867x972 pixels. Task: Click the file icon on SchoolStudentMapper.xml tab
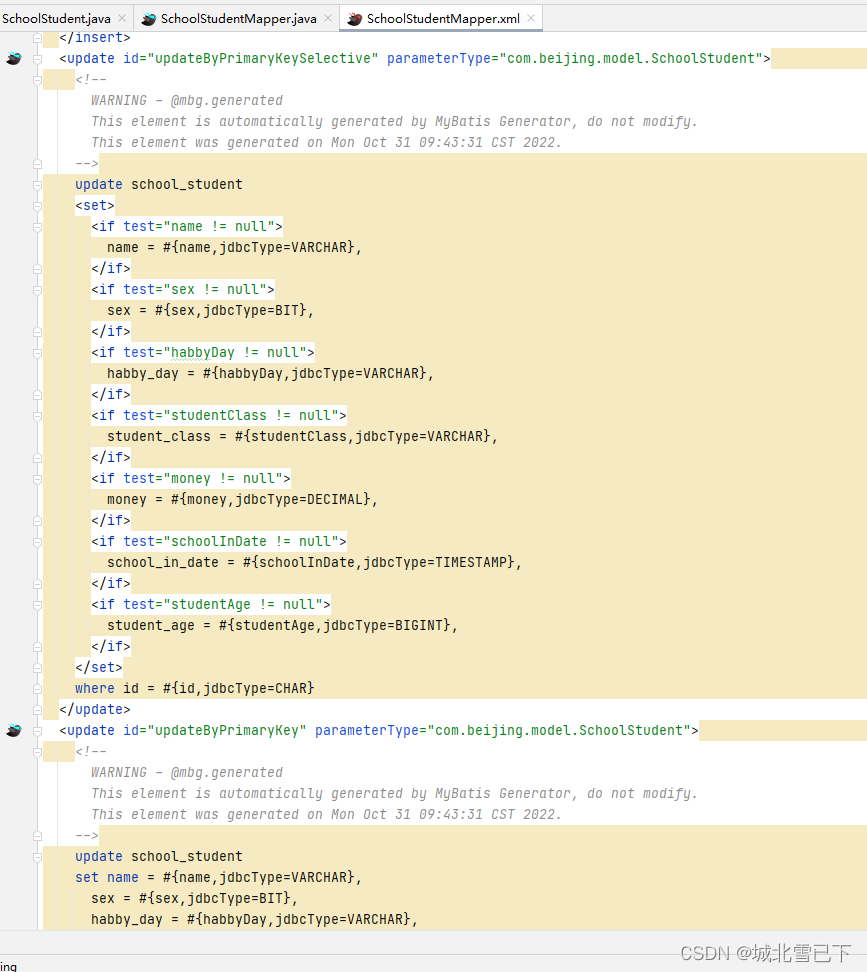click(x=352, y=17)
